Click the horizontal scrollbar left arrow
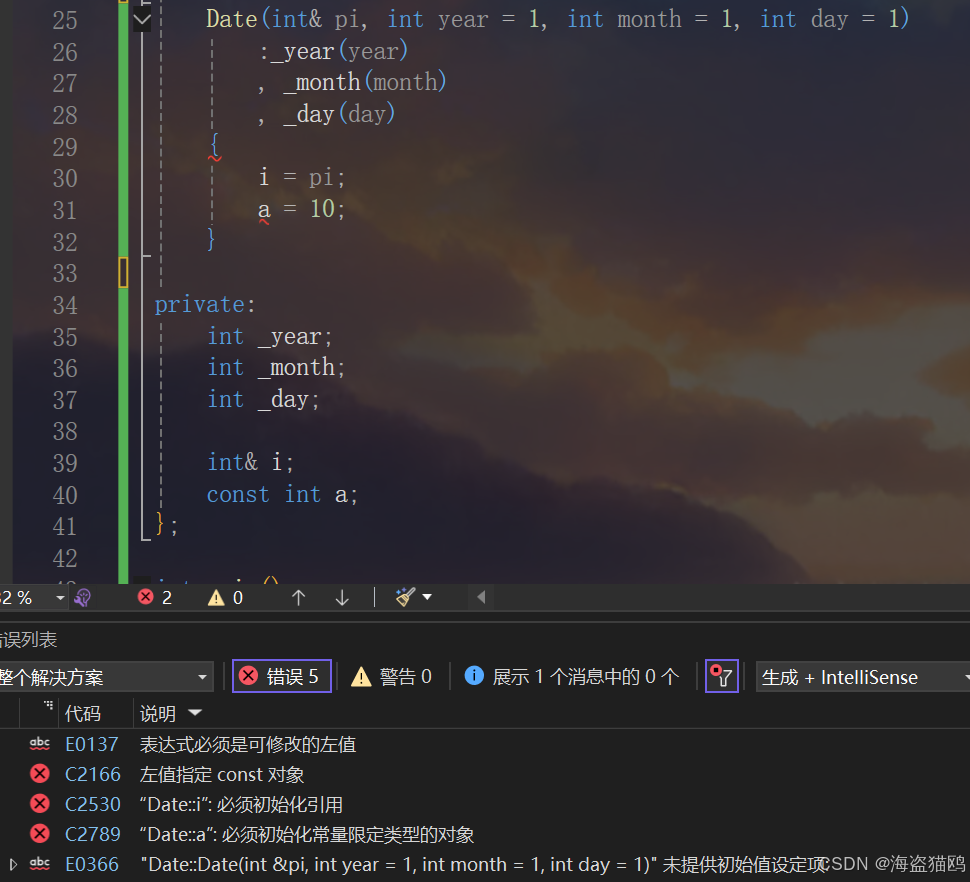The width and height of the screenshot is (970, 882). [481, 597]
